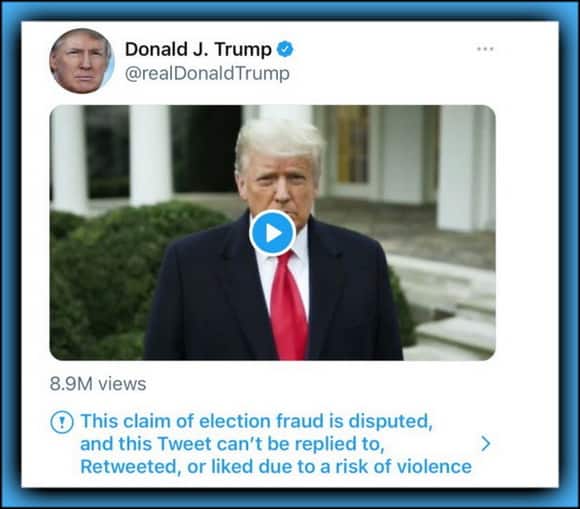Open the three-dot more options menu
Screen dimensions: 580x509
coord(485,49)
